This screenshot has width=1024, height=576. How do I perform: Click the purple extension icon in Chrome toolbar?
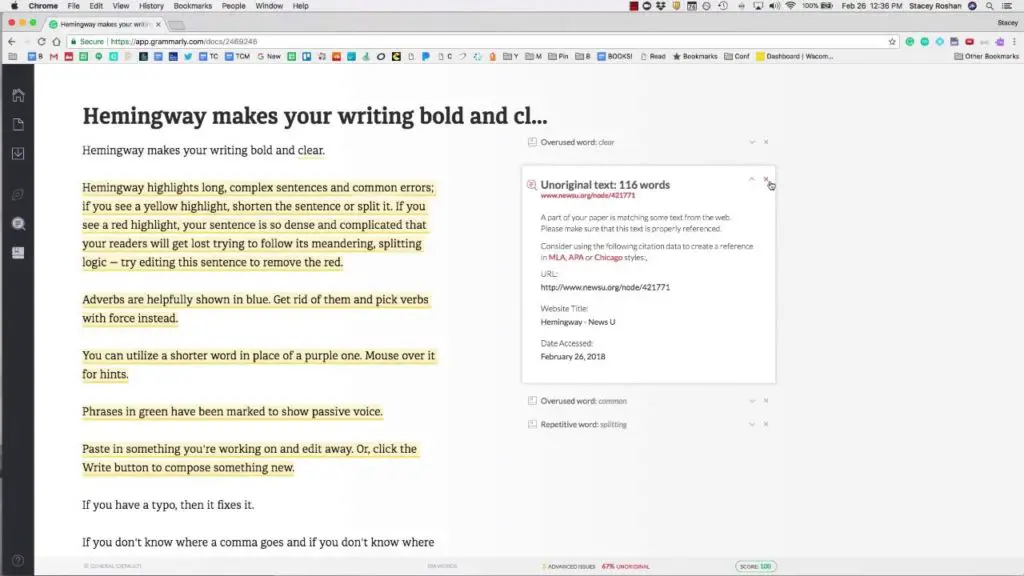coord(1000,41)
